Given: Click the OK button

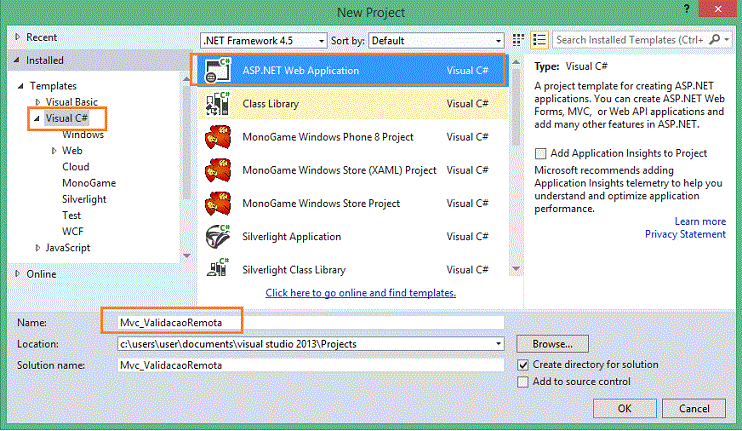Looking at the screenshot, I should click(x=625, y=408).
